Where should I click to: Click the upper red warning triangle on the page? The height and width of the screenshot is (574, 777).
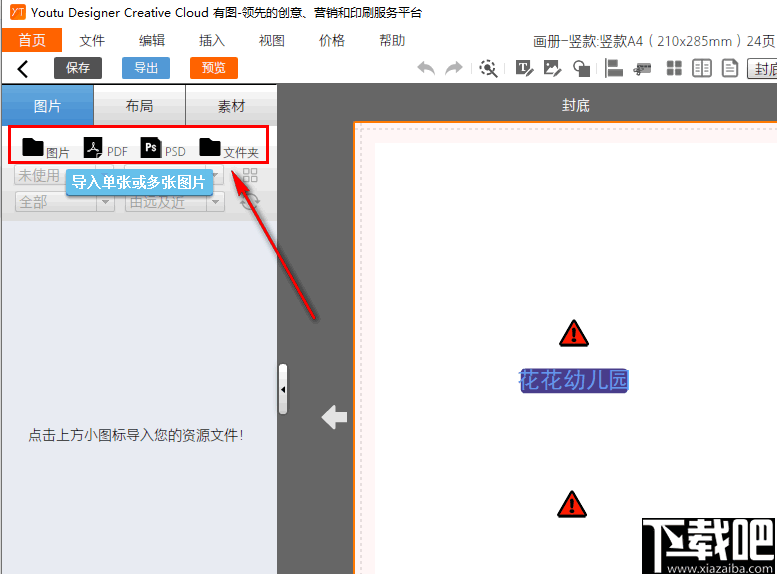tap(574, 333)
